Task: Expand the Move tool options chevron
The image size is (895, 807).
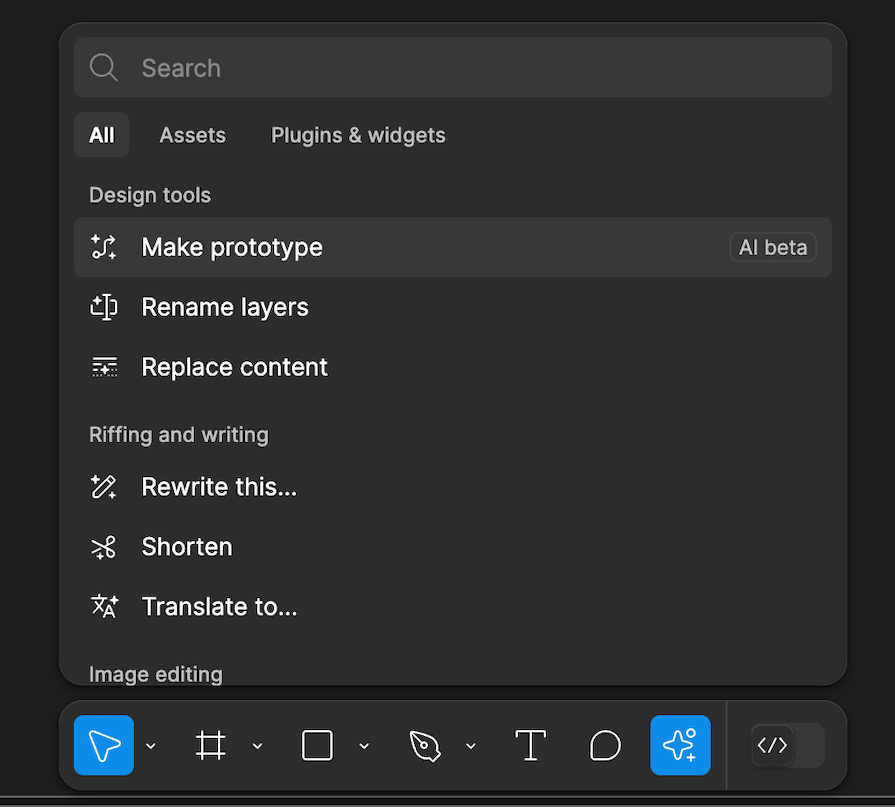Action: [151, 746]
